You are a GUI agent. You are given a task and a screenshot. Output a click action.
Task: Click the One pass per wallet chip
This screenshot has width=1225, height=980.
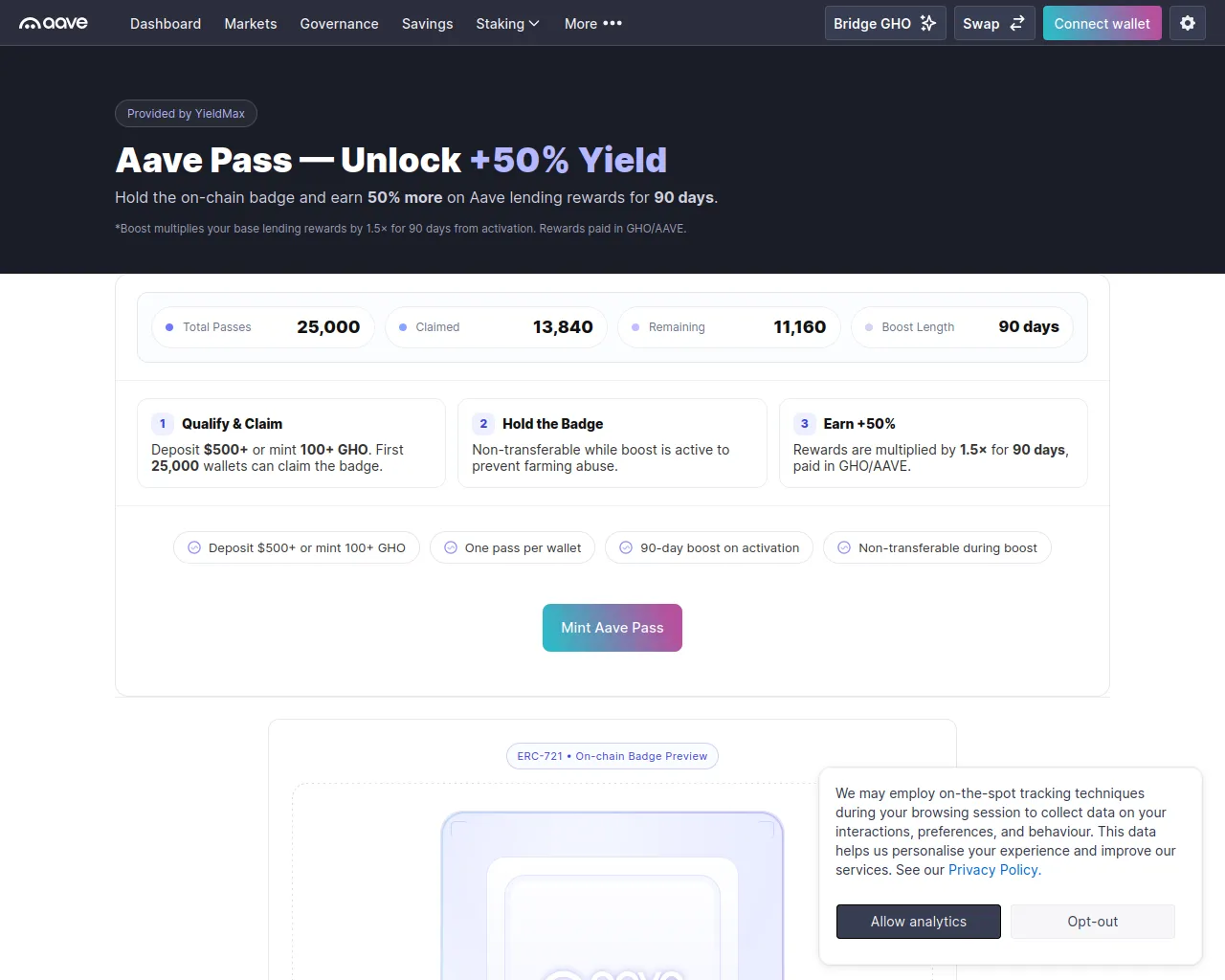513,547
